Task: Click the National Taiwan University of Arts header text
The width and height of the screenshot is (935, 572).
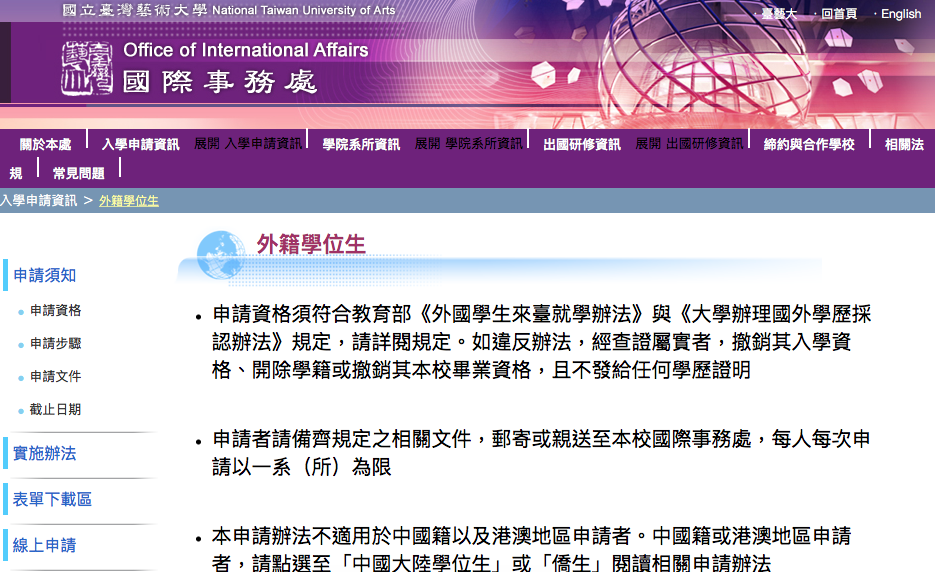Action: tap(304, 10)
